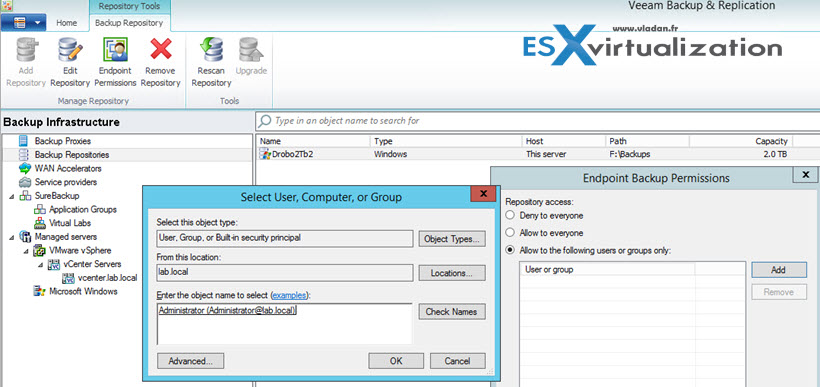The width and height of the screenshot is (820, 387).
Task: Click the Add Repository ribbon icon
Action: (25, 51)
